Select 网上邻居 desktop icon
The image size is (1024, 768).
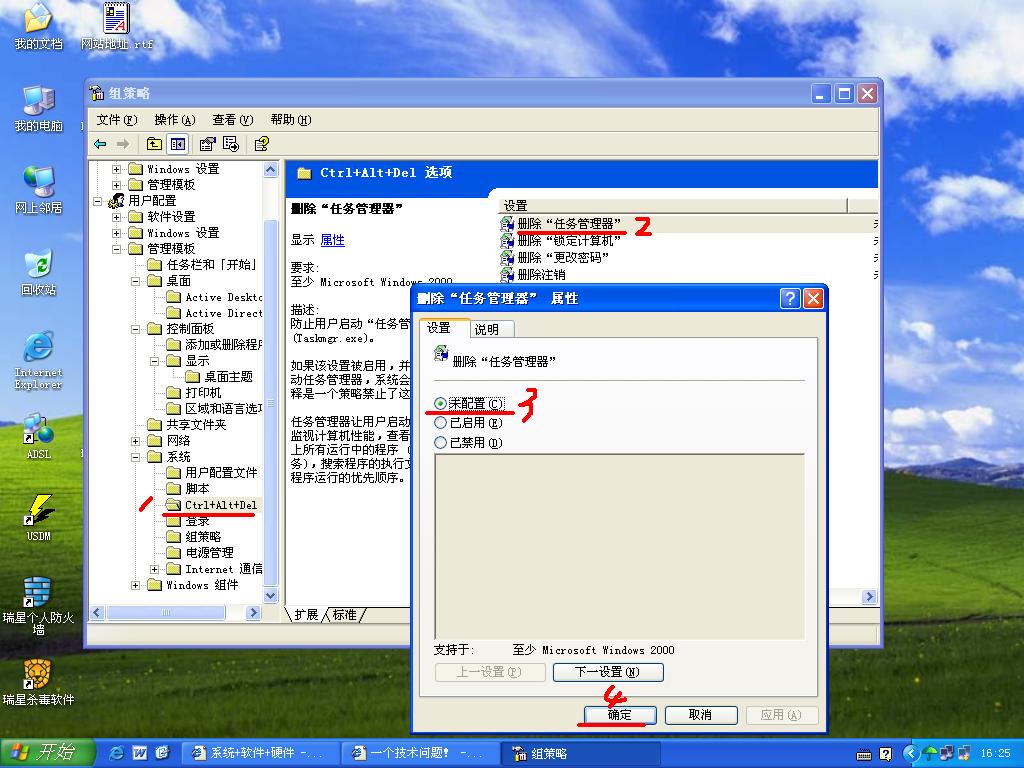click(x=38, y=190)
